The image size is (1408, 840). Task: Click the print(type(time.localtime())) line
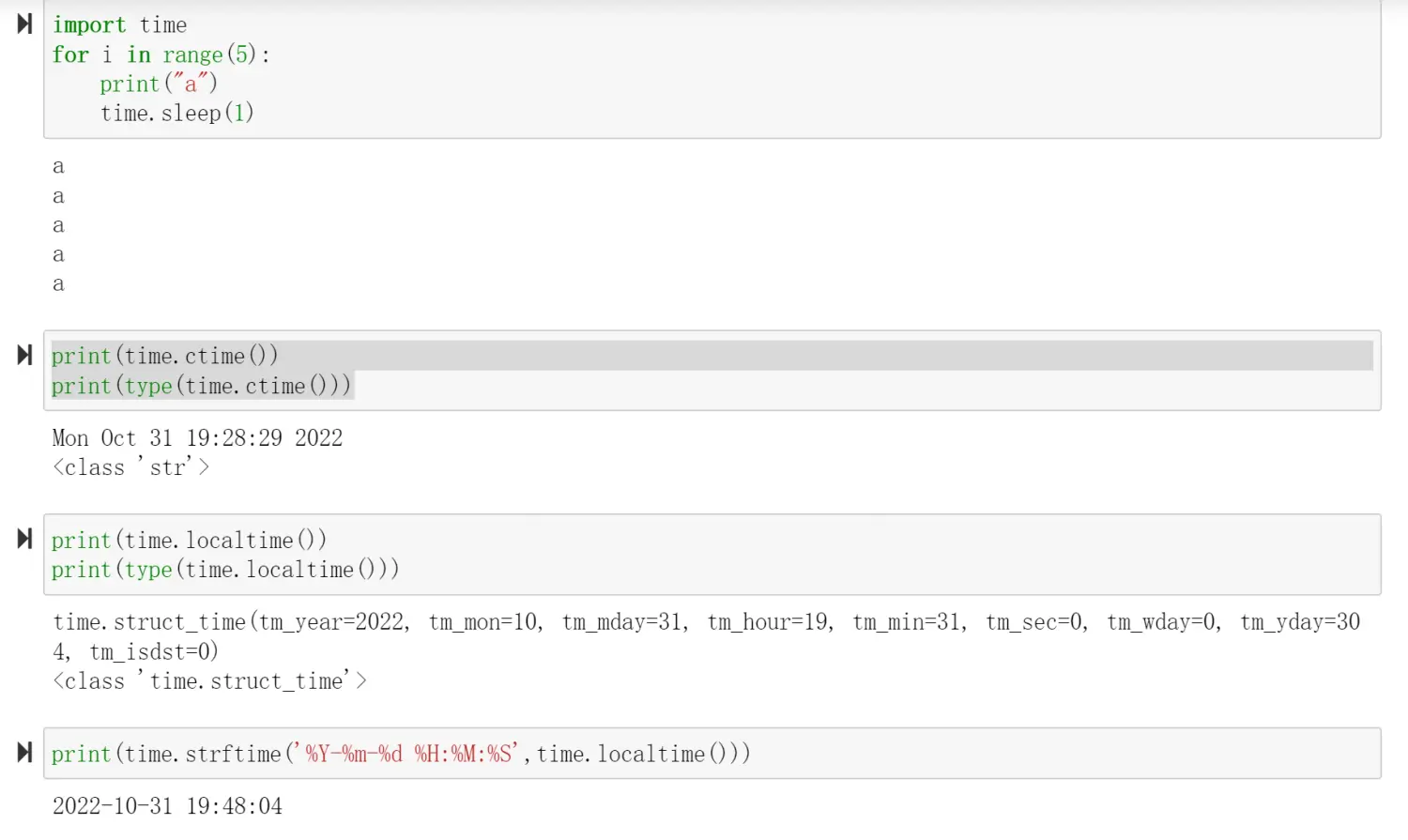[225, 570]
